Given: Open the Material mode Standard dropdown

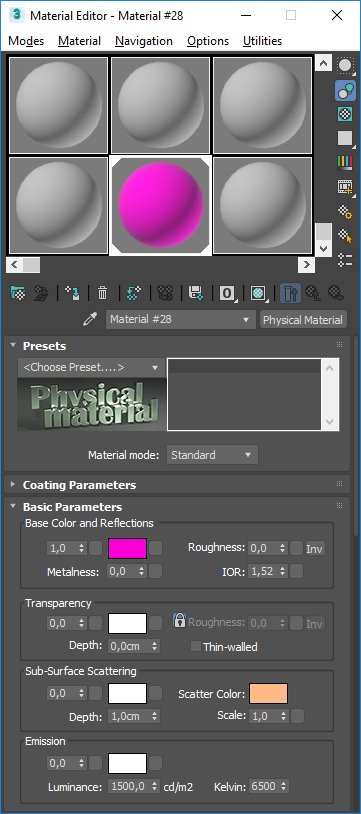Looking at the screenshot, I should tap(212, 455).
